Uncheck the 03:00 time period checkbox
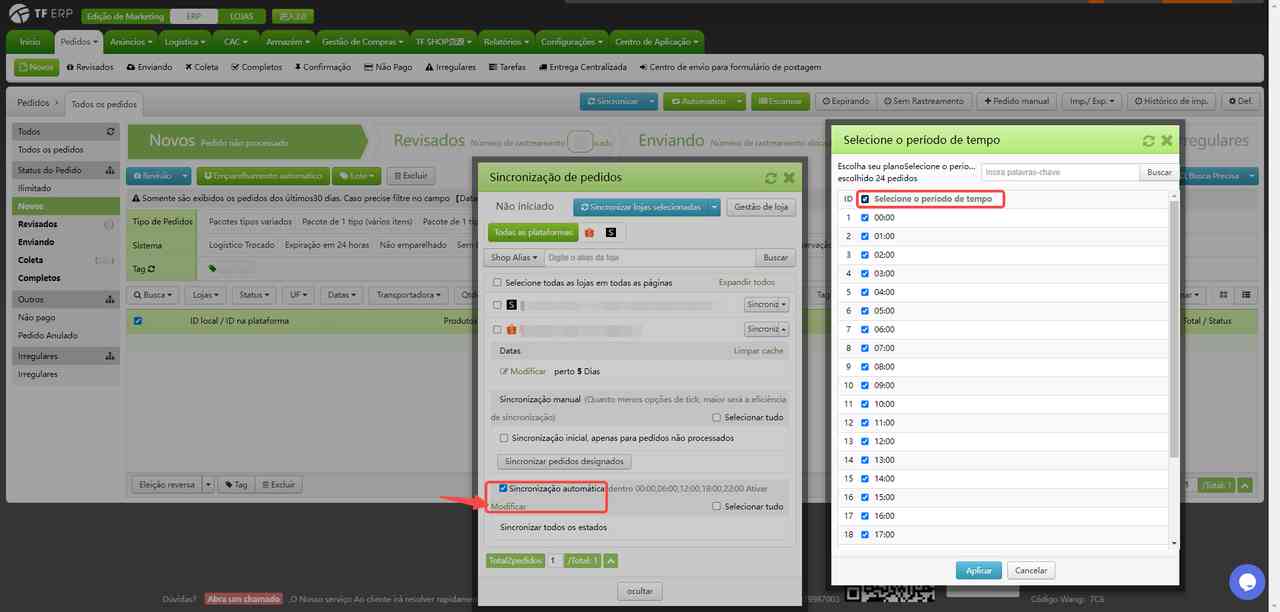The width and height of the screenshot is (1280, 612). pyautogui.click(x=865, y=273)
